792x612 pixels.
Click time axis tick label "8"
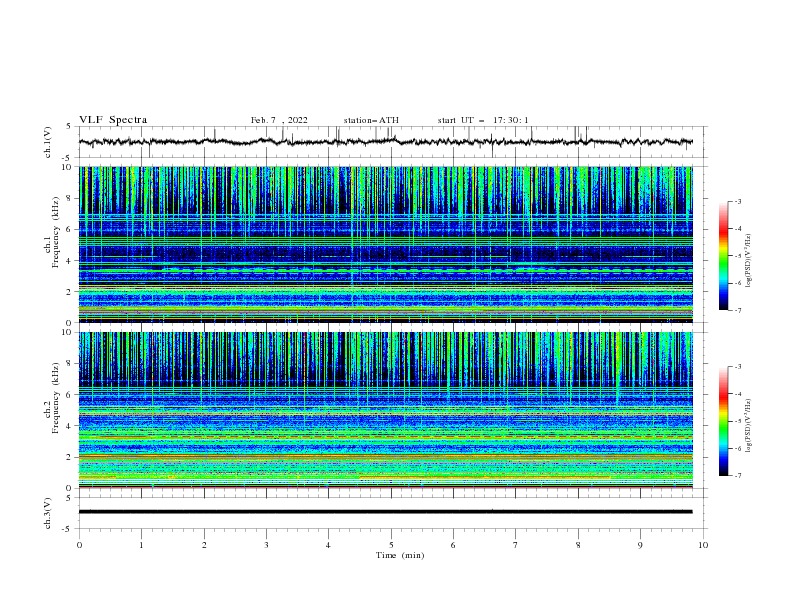tap(578, 545)
